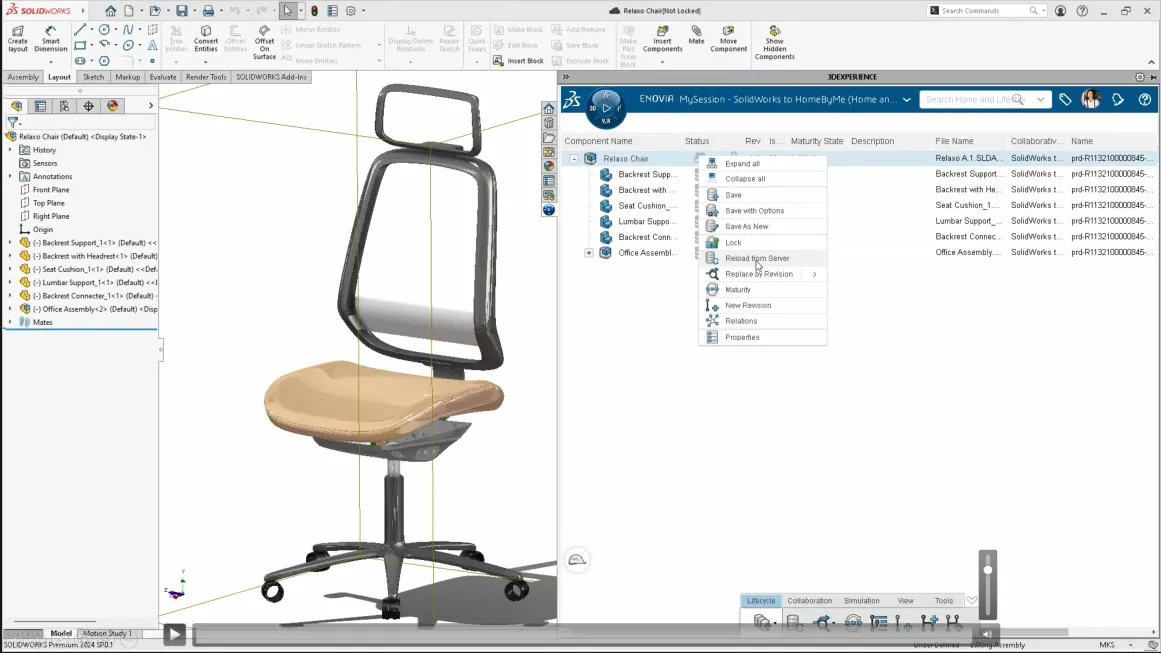Expand History node in feature tree
The height and width of the screenshot is (653, 1161).
click(x=11, y=150)
